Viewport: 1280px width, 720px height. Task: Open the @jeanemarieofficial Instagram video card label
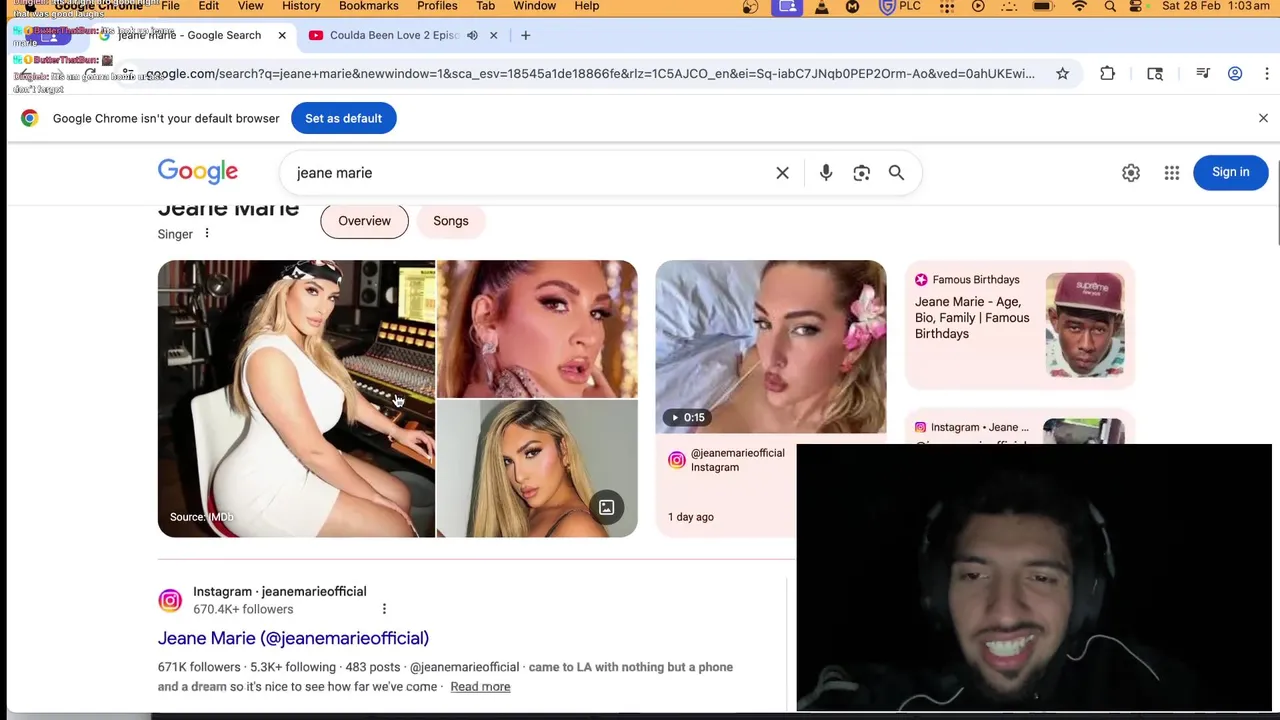(738, 460)
